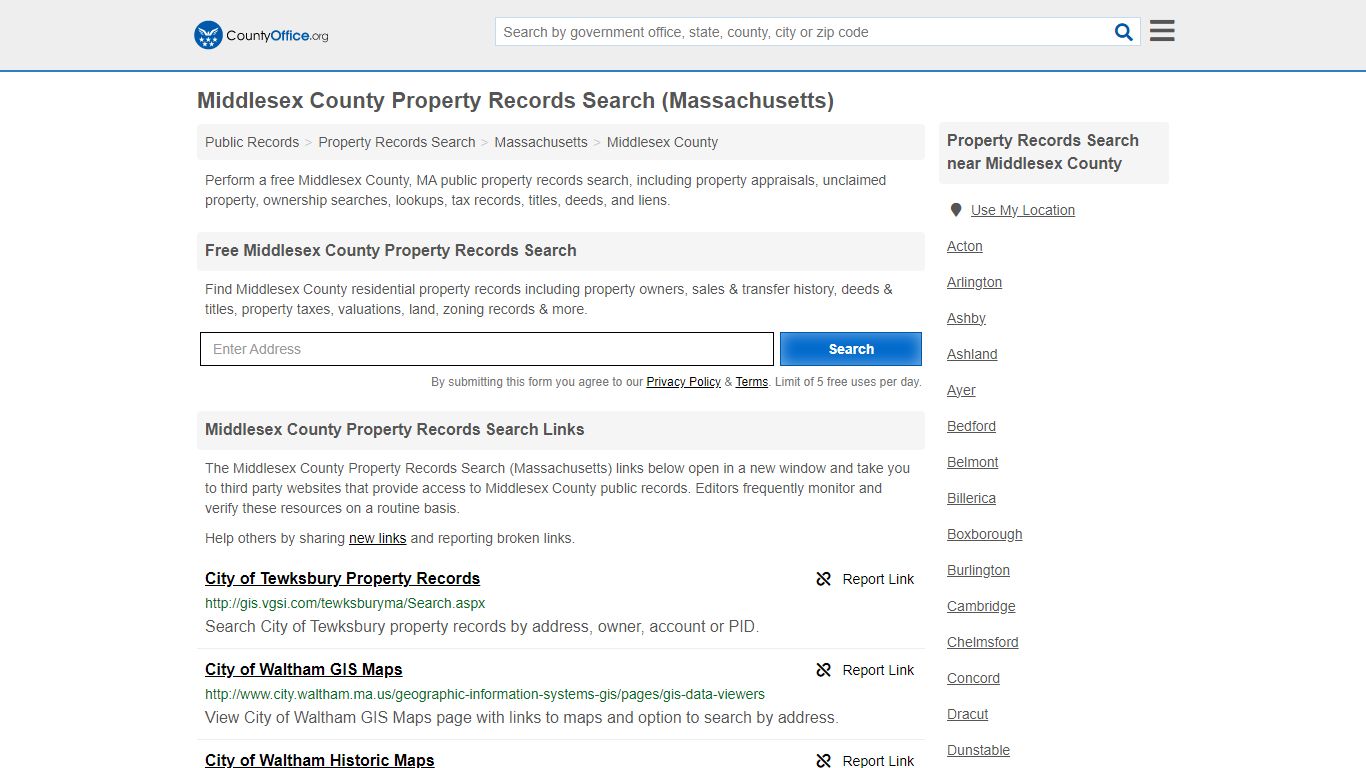Open the Massachusetts breadcrumb link
The image size is (1366, 768).
(x=541, y=142)
